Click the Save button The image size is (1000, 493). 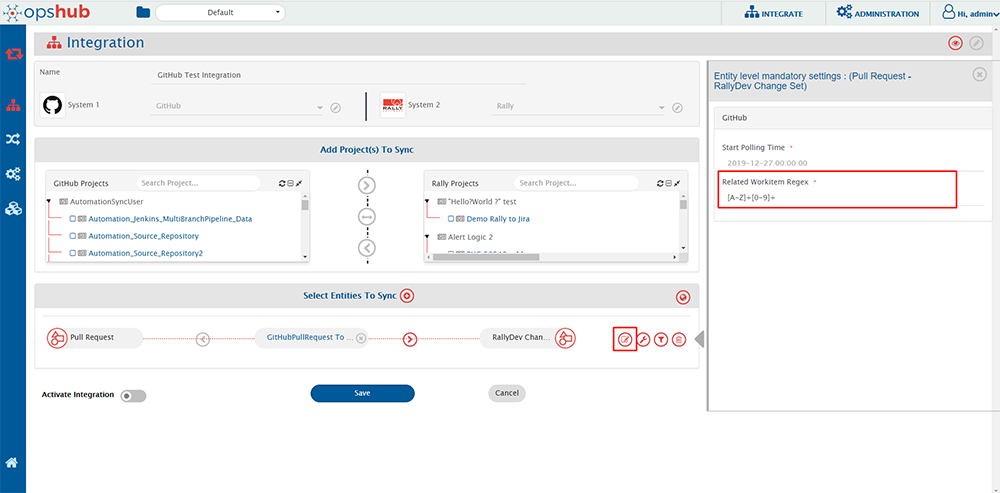362,393
